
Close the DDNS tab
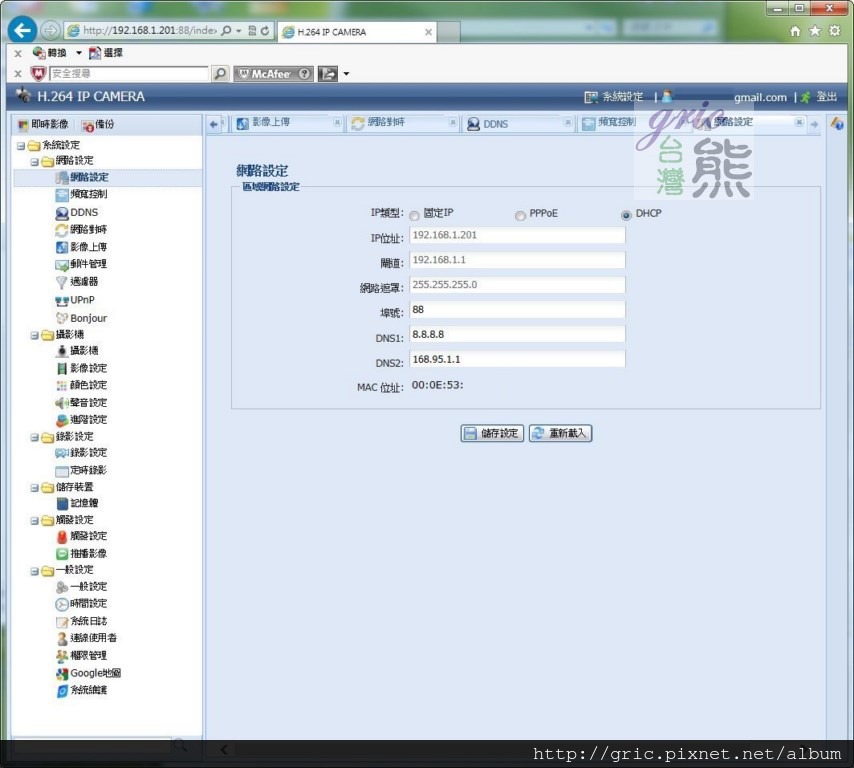568,123
